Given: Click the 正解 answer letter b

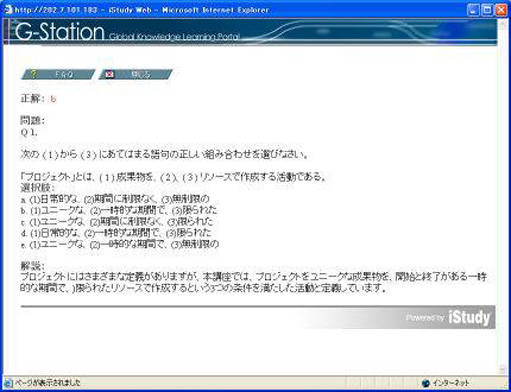Looking at the screenshot, I should (53, 99).
